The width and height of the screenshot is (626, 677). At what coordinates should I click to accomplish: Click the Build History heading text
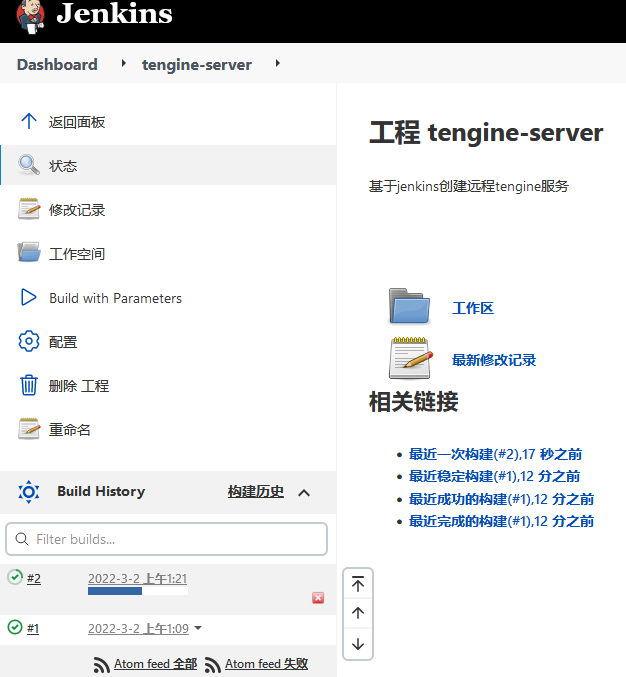[x=101, y=491]
